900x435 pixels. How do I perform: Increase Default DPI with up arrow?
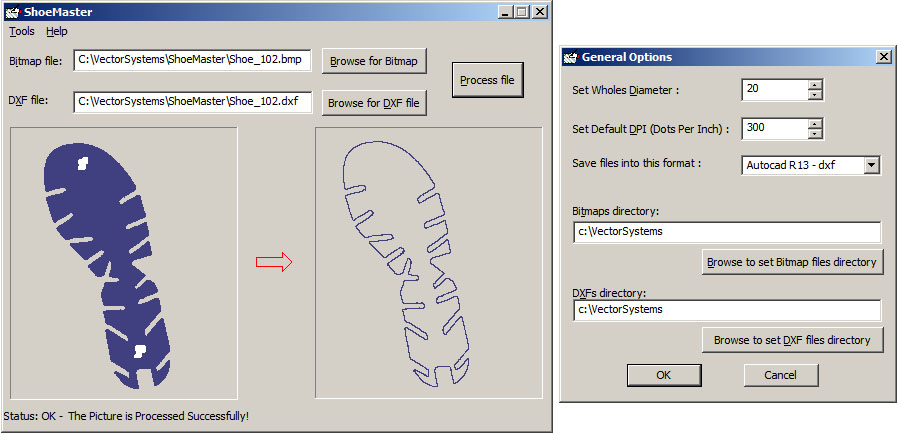(815, 123)
